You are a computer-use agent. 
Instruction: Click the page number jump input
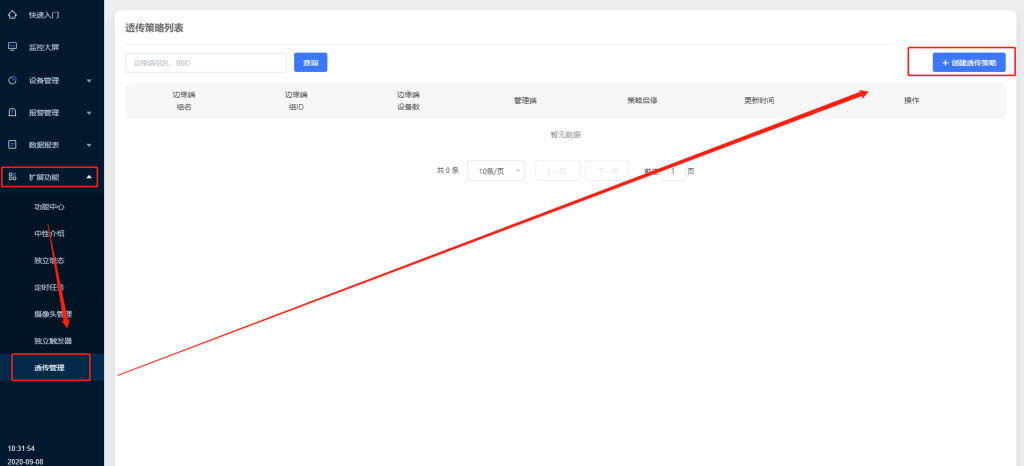coord(673,171)
